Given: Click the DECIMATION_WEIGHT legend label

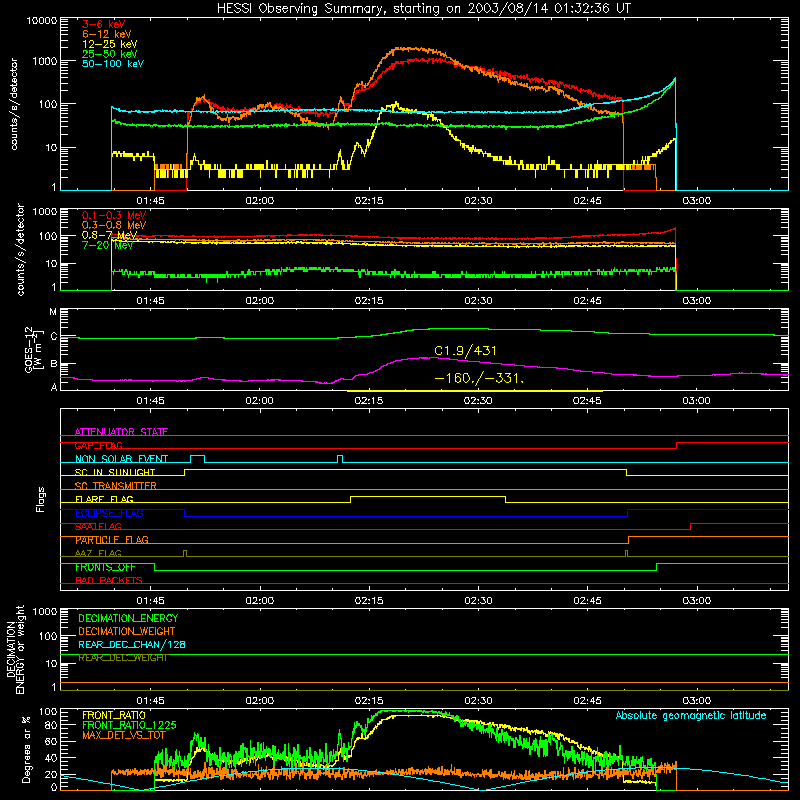Looking at the screenshot, I should pos(127,631).
